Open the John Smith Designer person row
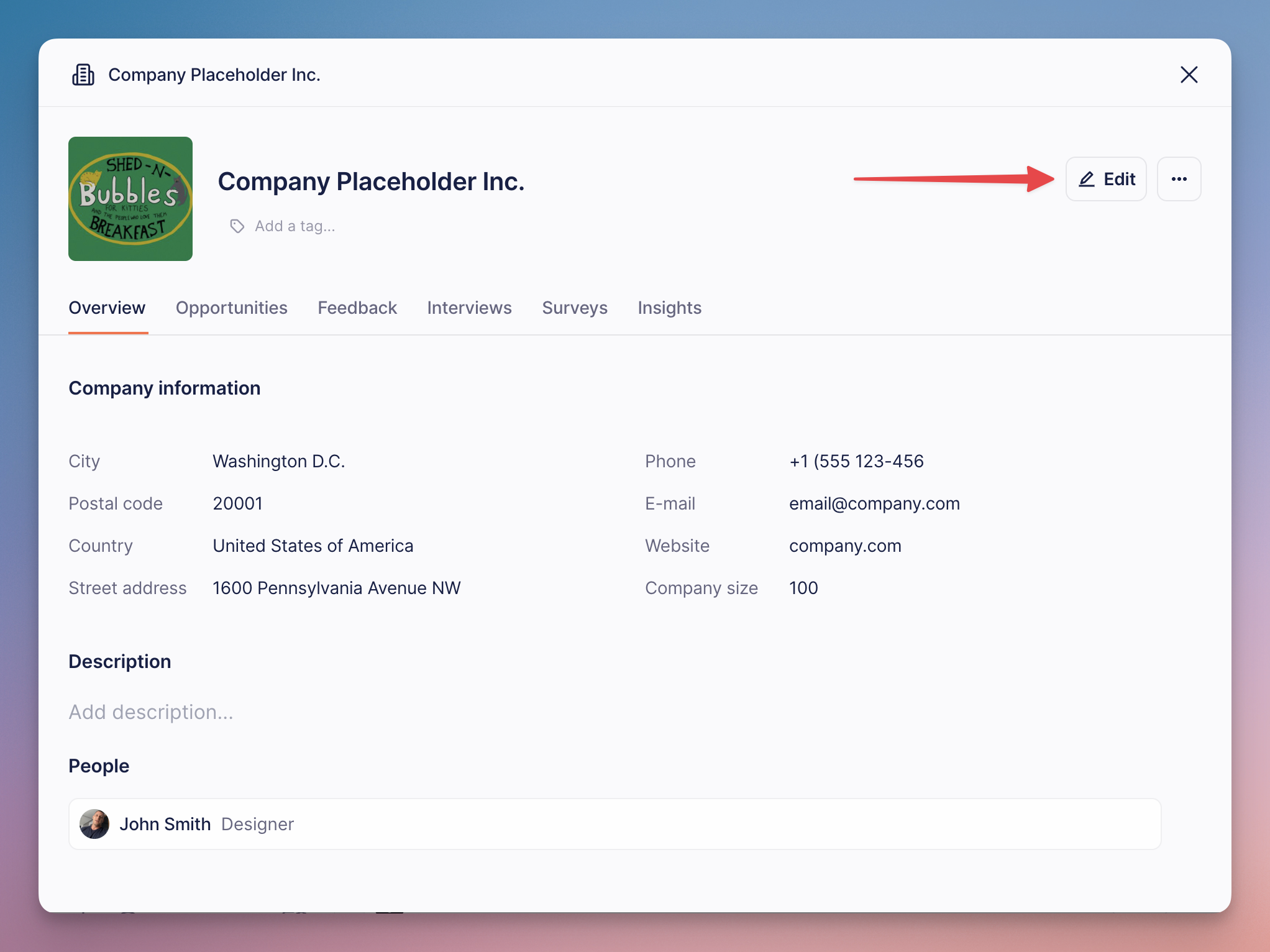 pyautogui.click(x=614, y=824)
